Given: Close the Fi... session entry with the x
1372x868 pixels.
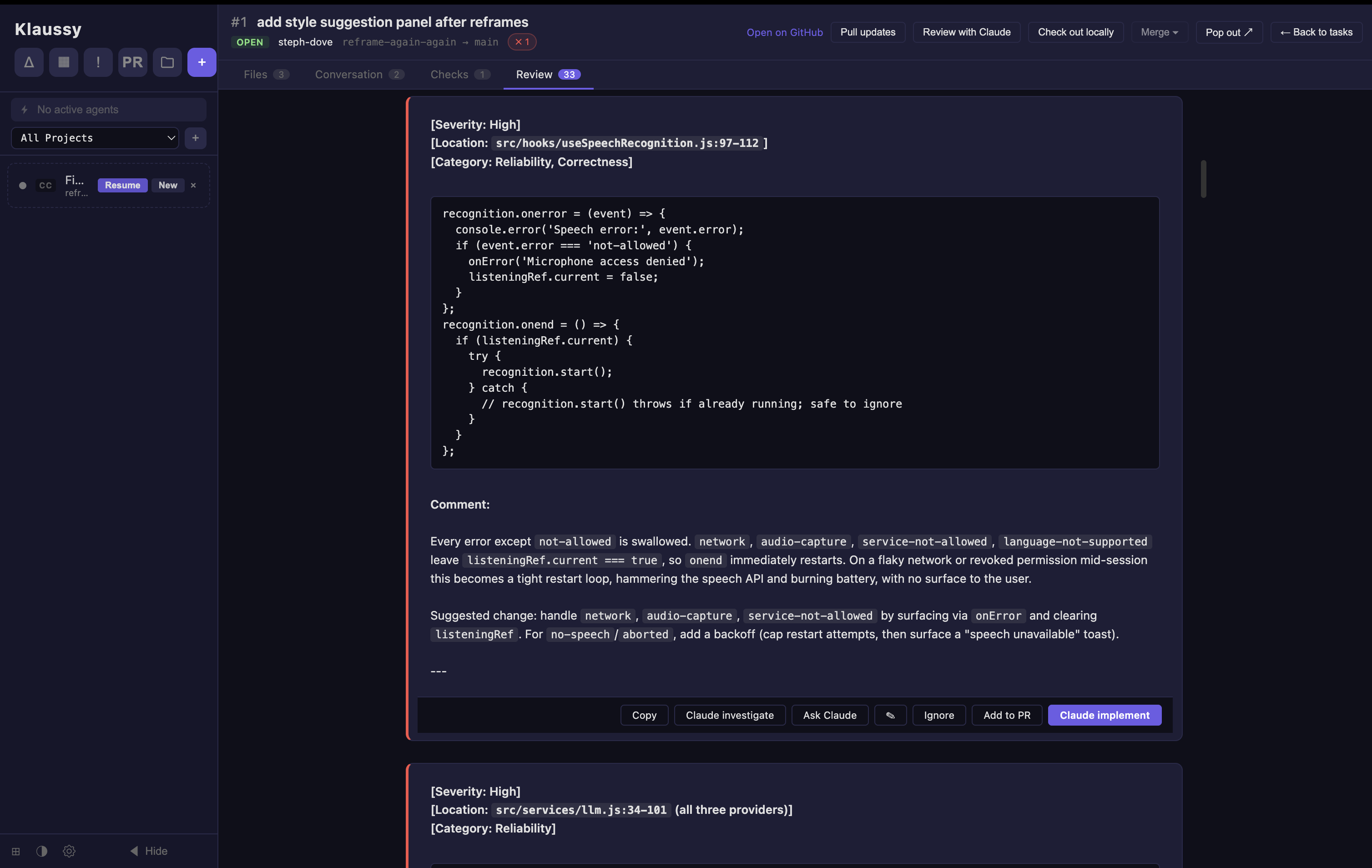Looking at the screenshot, I should pyautogui.click(x=193, y=185).
